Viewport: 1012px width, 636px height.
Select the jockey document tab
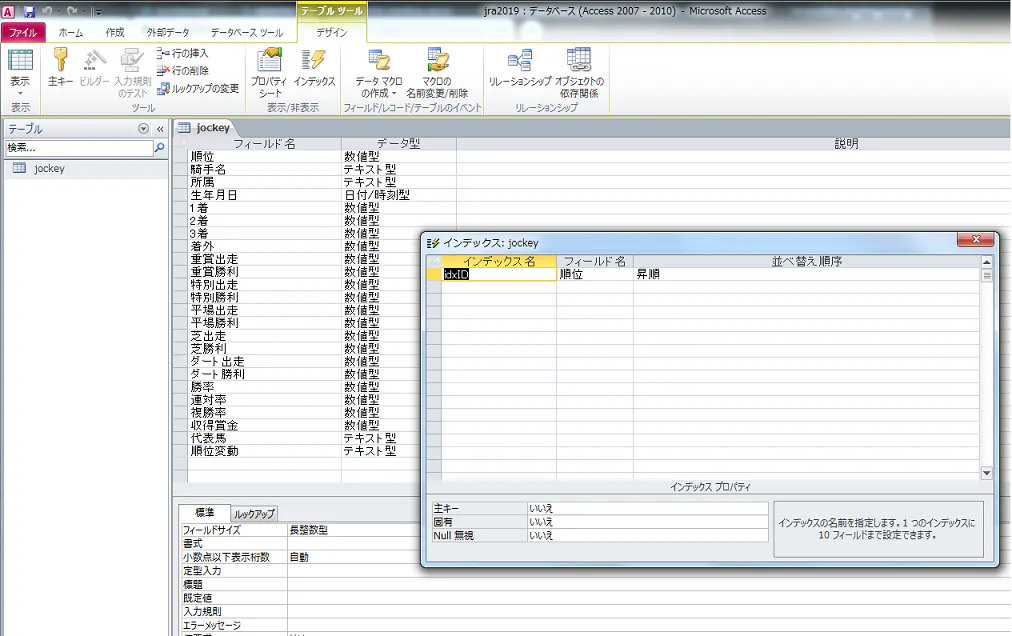(205, 128)
